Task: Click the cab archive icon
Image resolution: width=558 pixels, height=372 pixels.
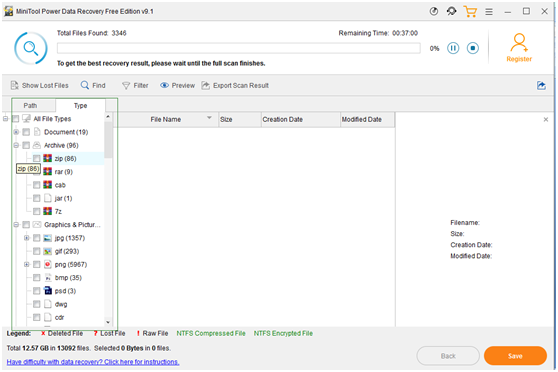Action: tap(47, 184)
